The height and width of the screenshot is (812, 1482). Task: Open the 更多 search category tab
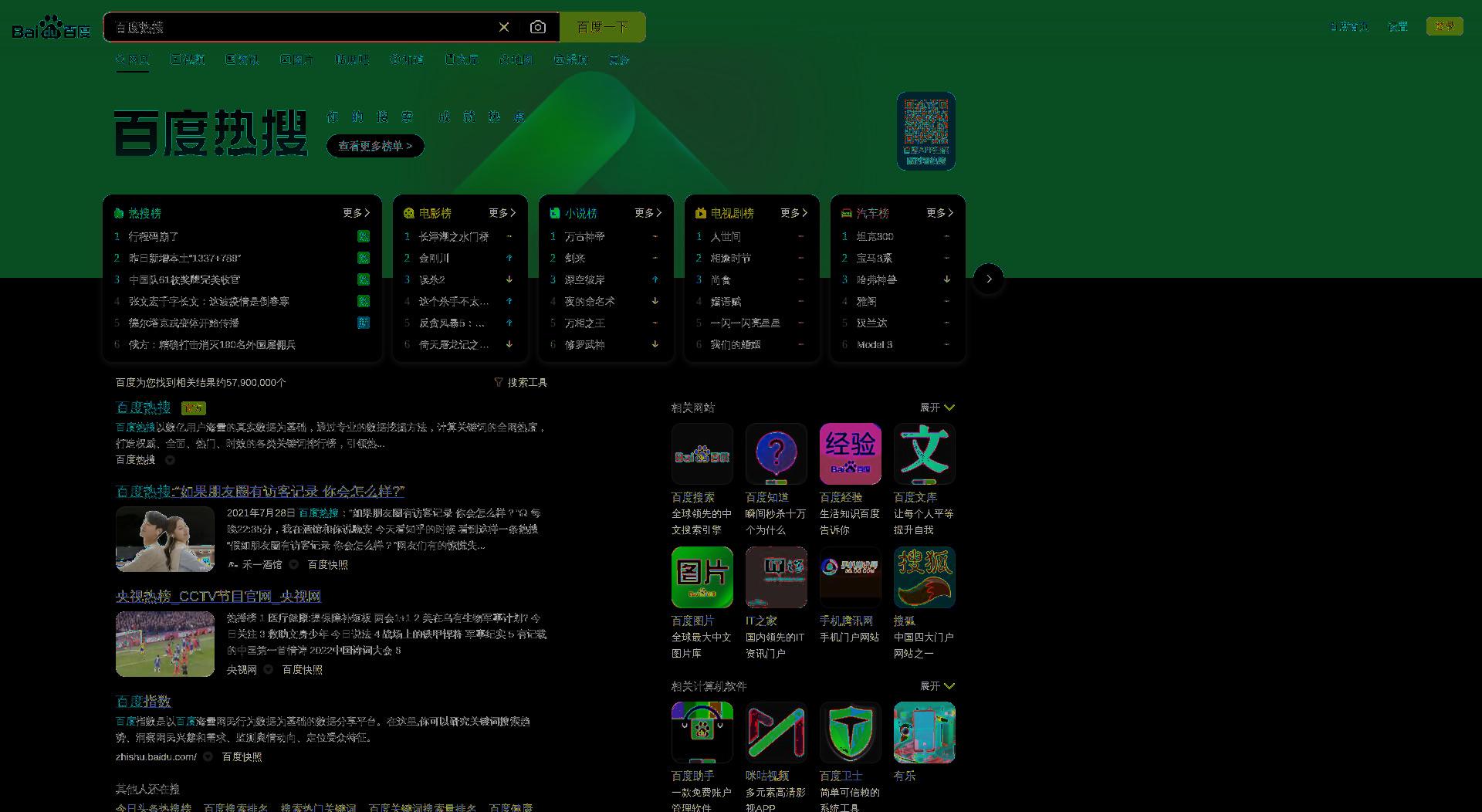click(x=619, y=59)
